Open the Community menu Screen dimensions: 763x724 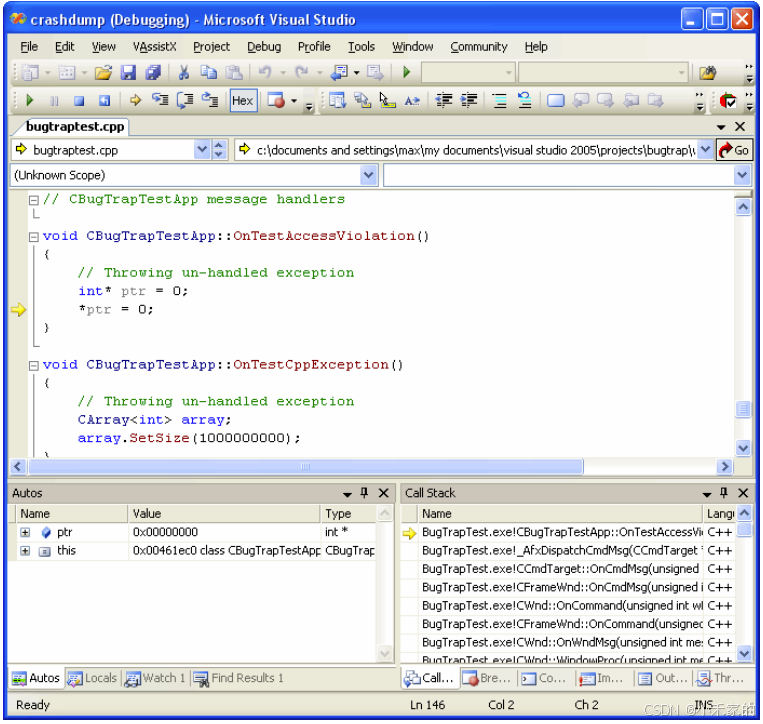point(478,47)
